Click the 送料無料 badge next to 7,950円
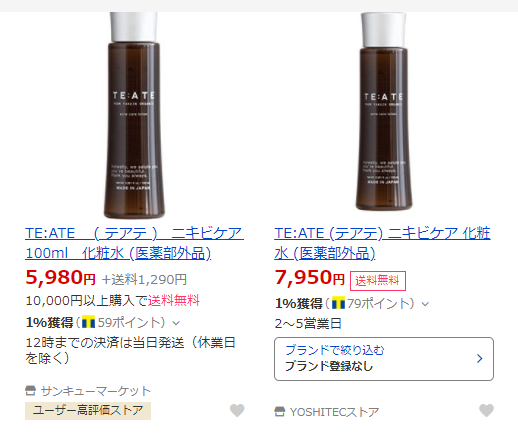Viewport: 518px width, 435px height. click(378, 281)
